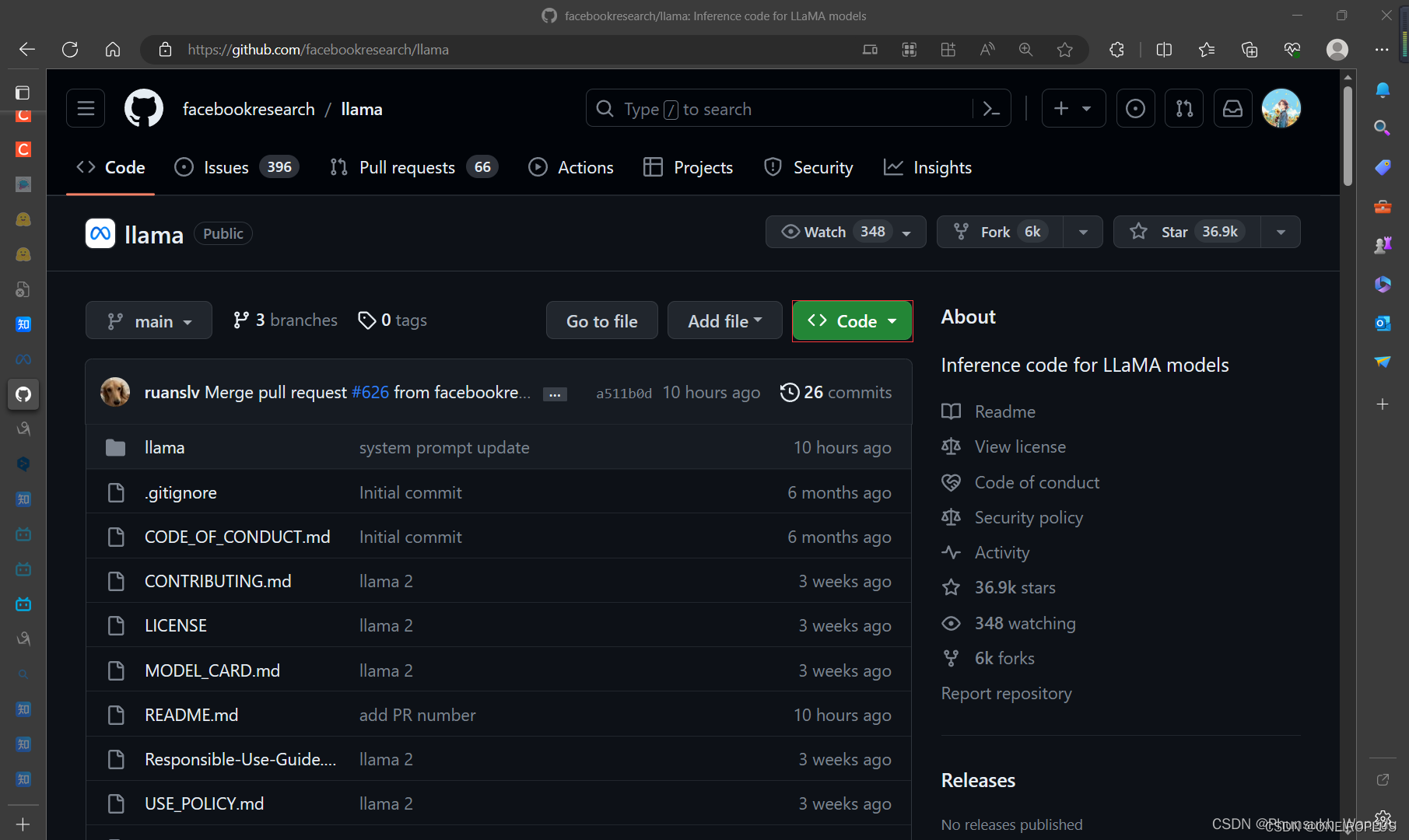
Task: Go to browser home page icon
Action: tap(113, 50)
